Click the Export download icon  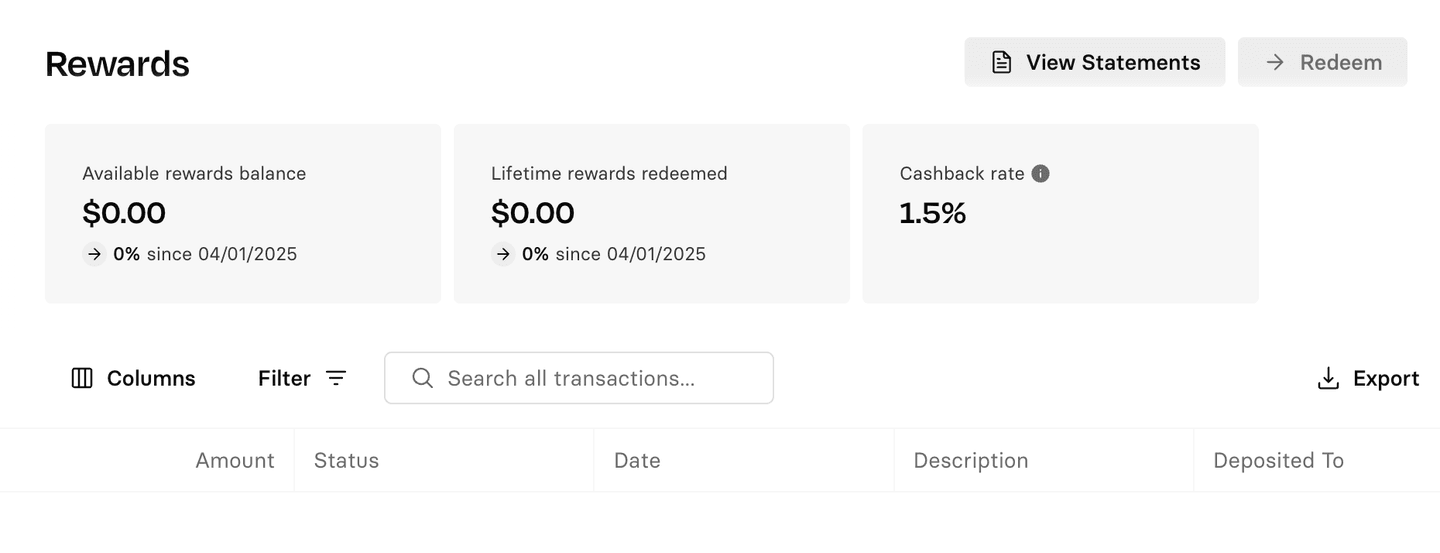click(x=1328, y=378)
